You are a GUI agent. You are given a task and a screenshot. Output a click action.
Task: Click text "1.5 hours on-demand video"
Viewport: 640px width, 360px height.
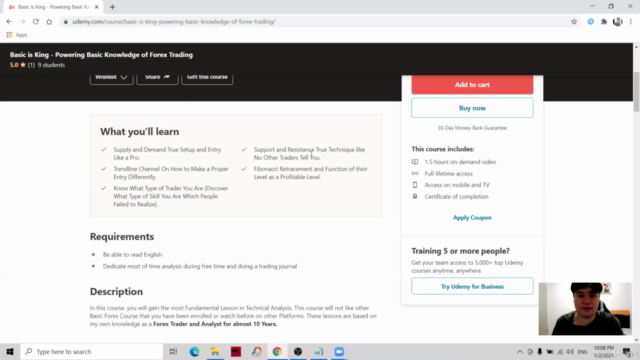(x=460, y=162)
